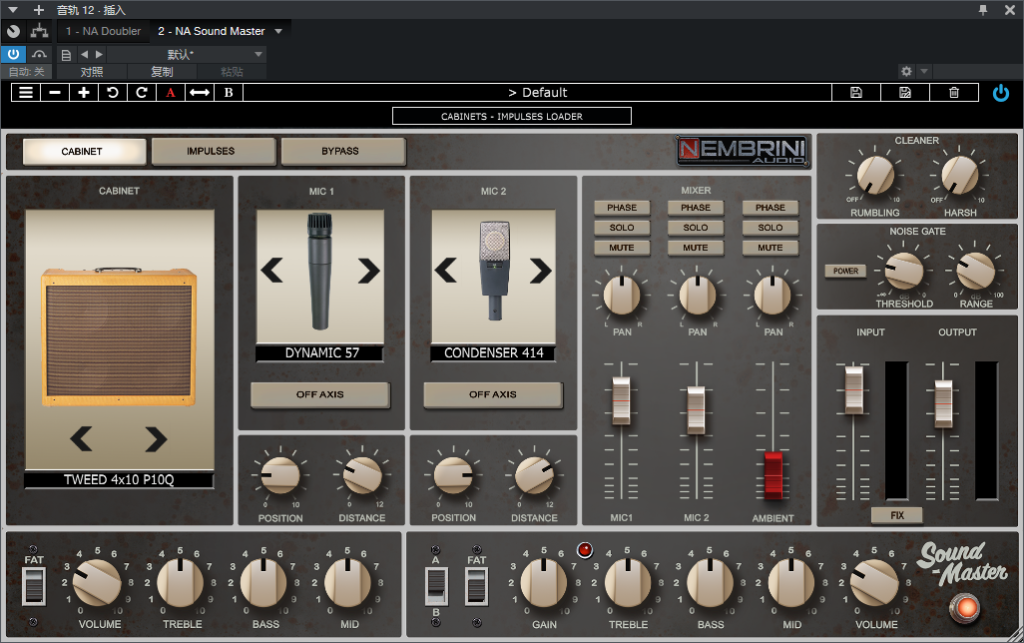The image size is (1024, 643).
Task: Save the preset with the first floppy icon
Action: [x=856, y=93]
